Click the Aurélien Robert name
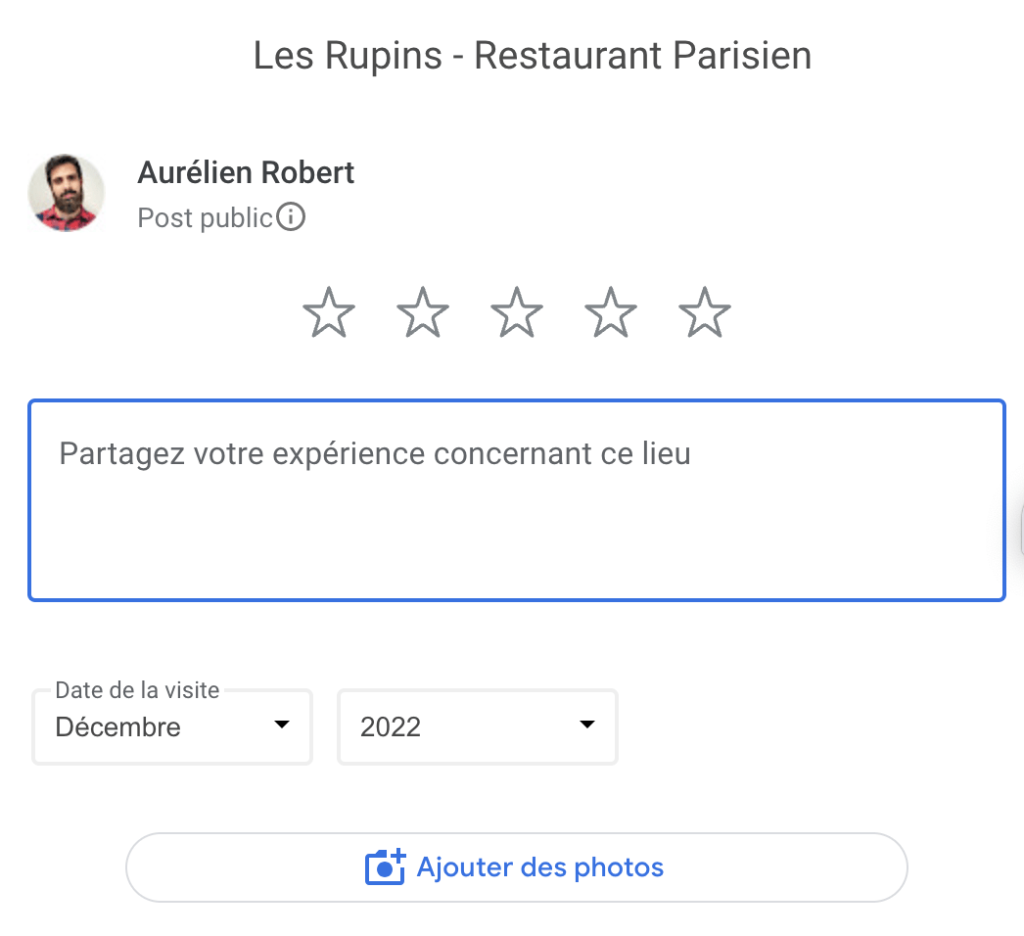Screen dimensions: 1024x936 [246, 173]
